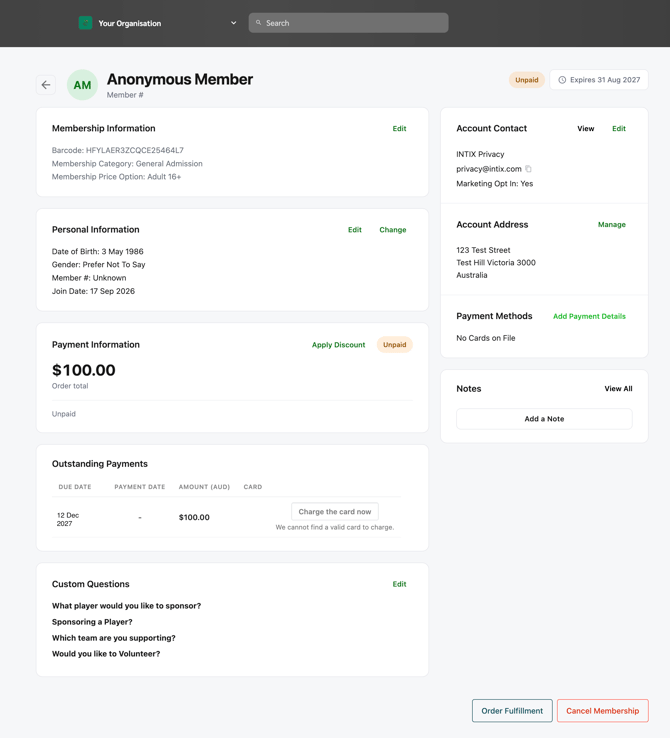Click the clock icon beside expiry date
This screenshot has width=670, height=738.
562,80
